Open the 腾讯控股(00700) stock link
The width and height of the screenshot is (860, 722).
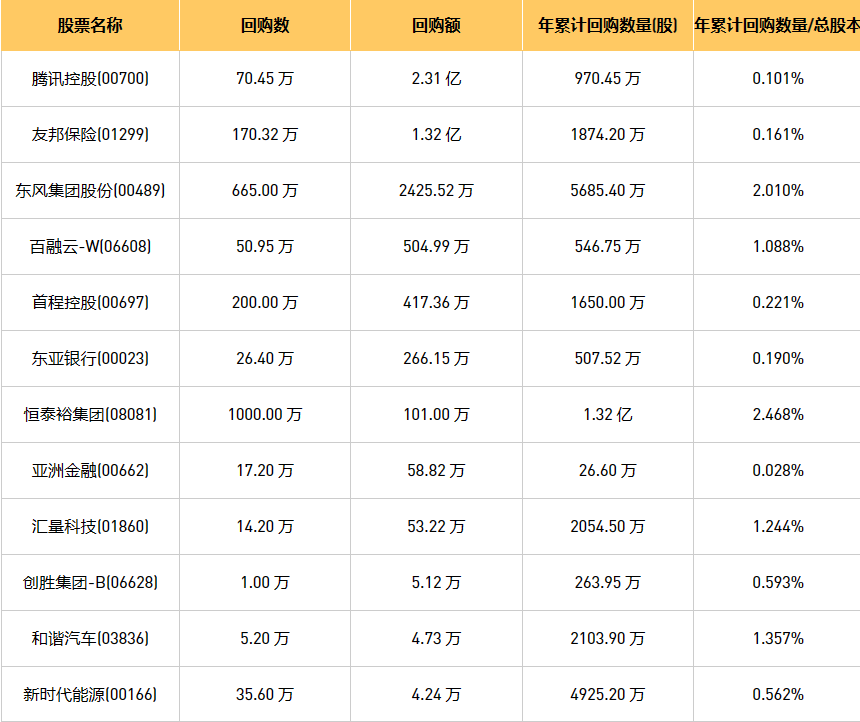point(90,79)
